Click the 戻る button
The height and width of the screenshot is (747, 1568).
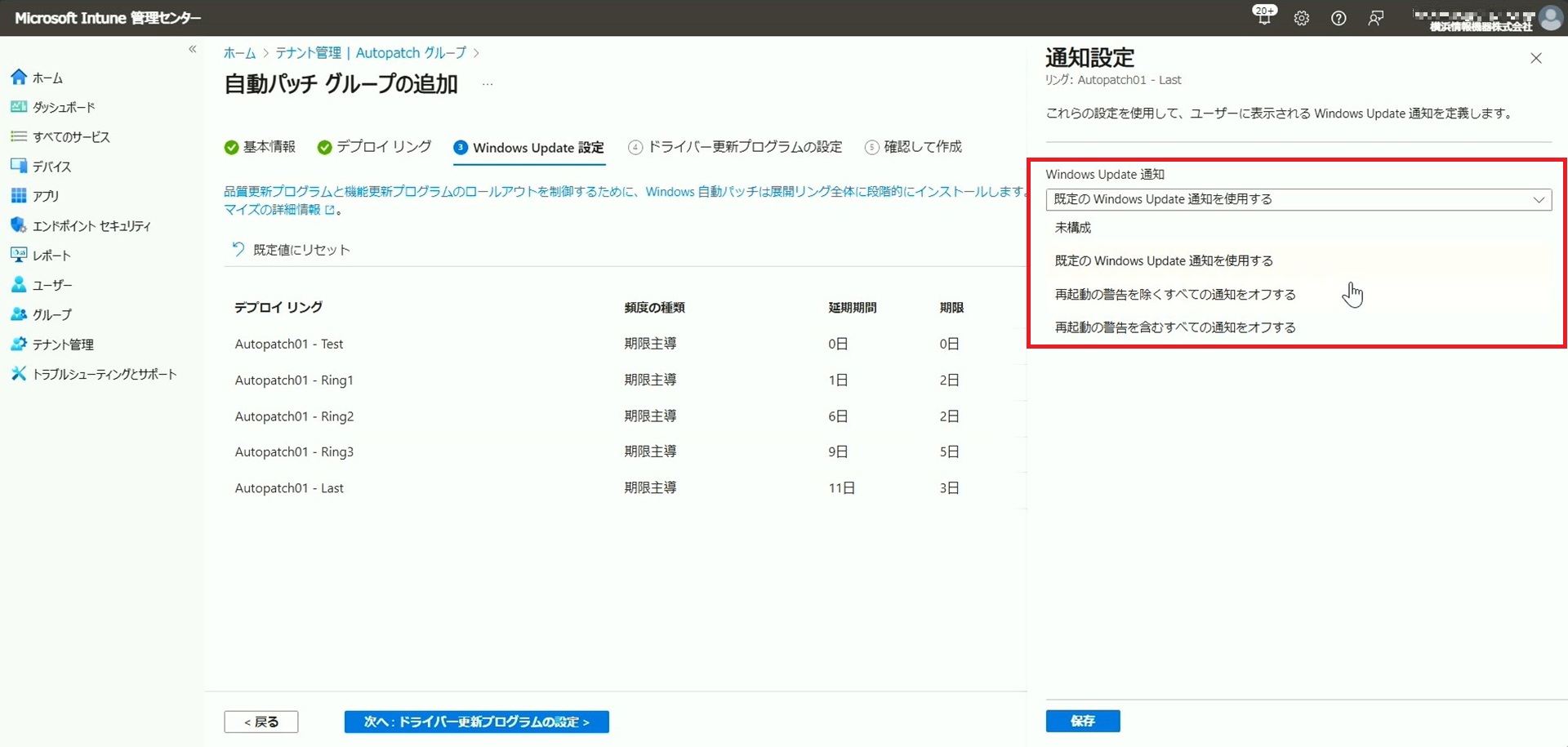[261, 722]
